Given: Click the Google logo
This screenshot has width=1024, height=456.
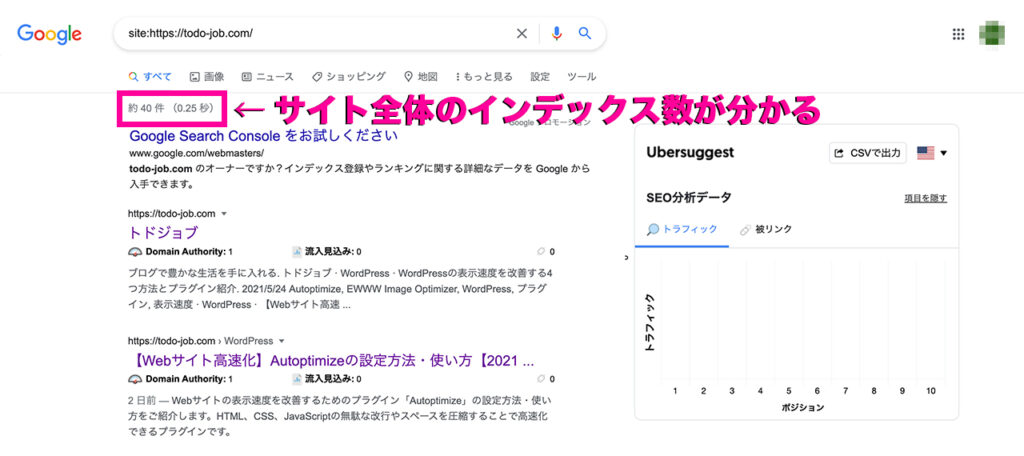Looking at the screenshot, I should tap(50, 34).
